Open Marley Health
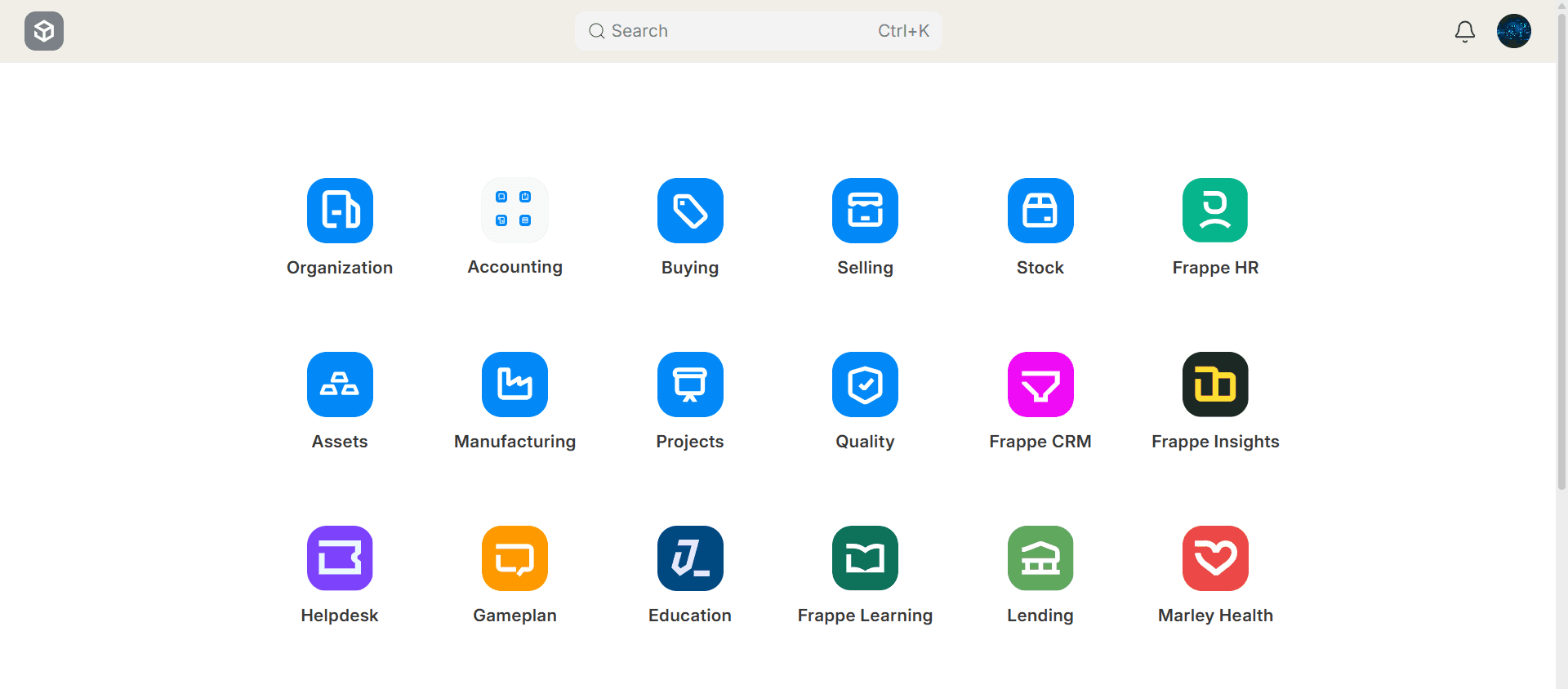The width and height of the screenshot is (1568, 689). tap(1215, 558)
